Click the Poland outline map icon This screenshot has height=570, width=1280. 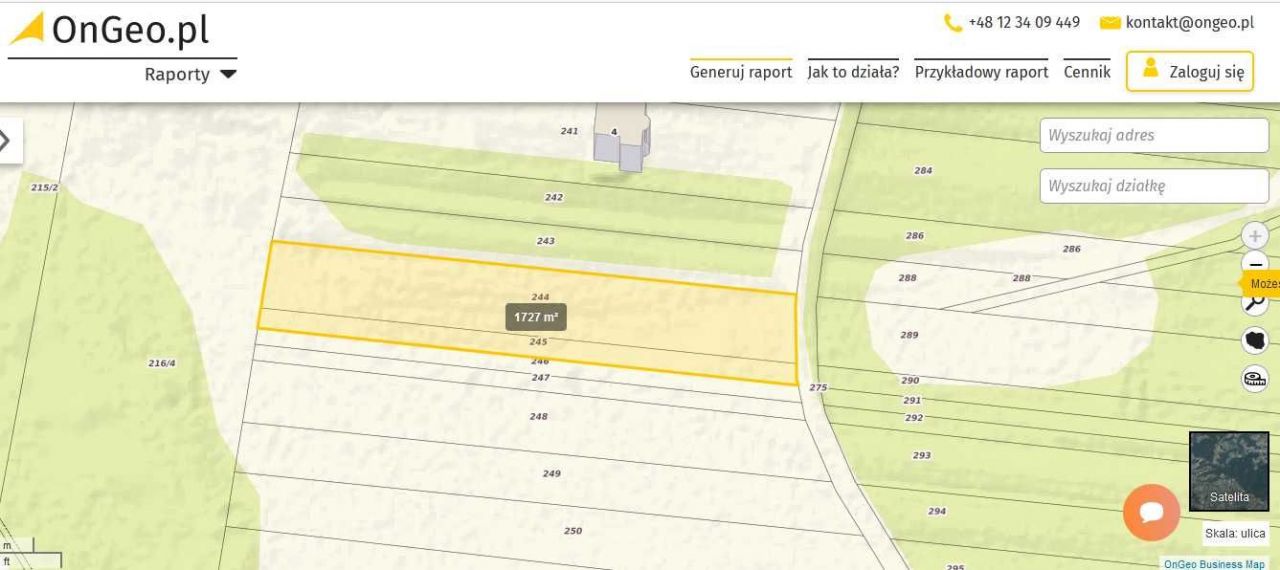pos(1255,341)
